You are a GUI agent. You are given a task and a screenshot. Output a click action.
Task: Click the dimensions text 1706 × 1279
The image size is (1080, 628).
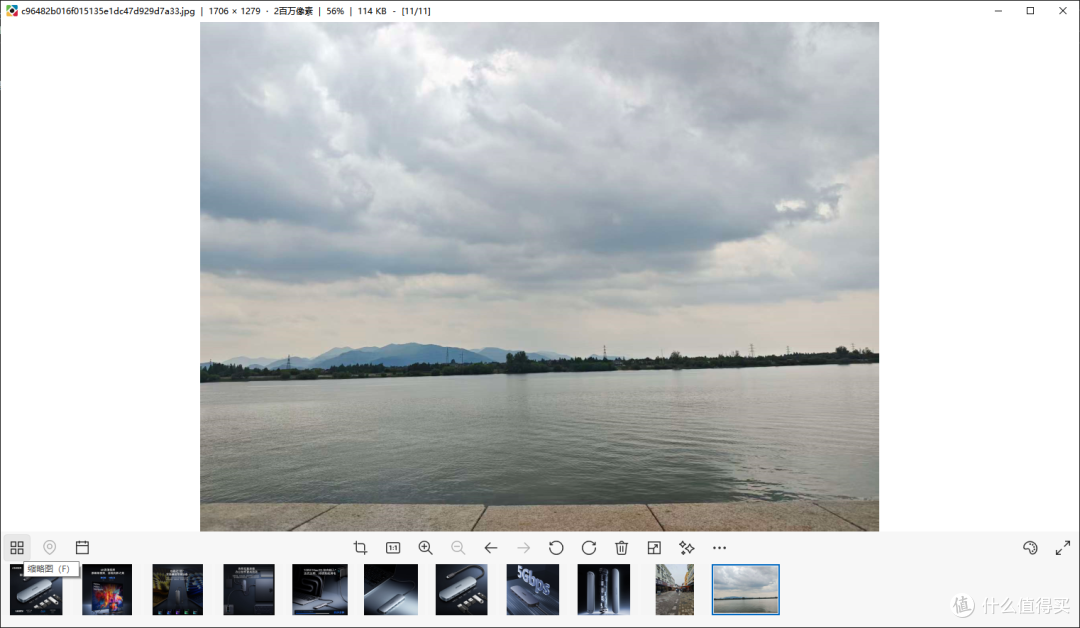(234, 11)
